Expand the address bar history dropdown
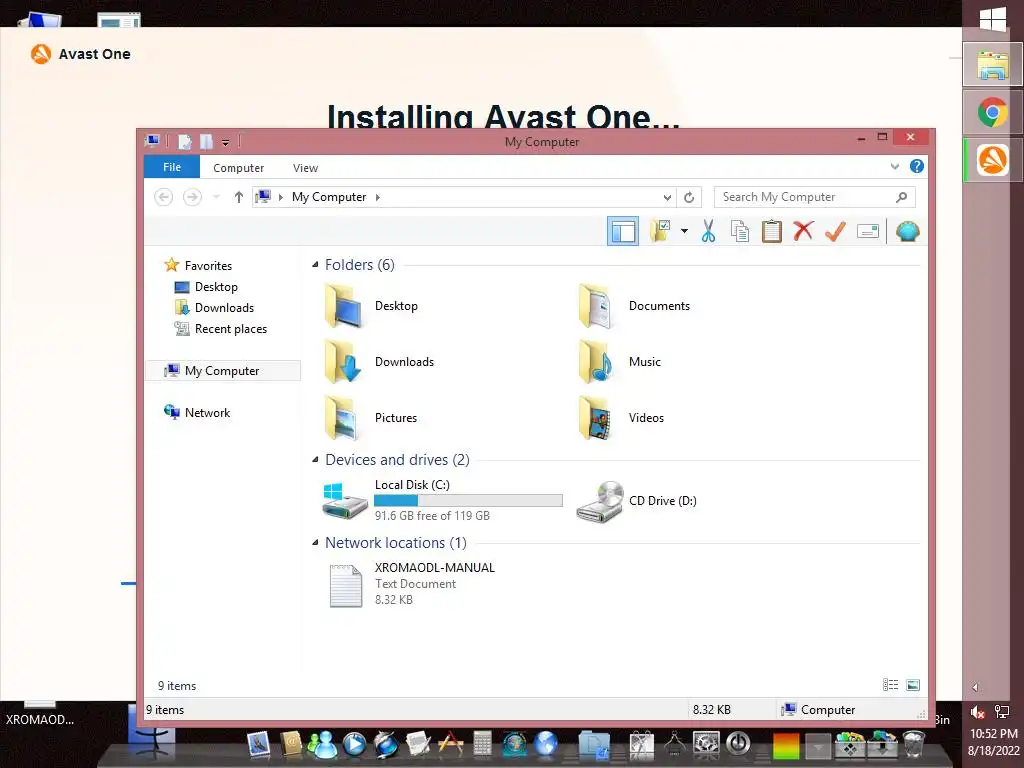This screenshot has height=768, width=1024. pyautogui.click(x=667, y=197)
